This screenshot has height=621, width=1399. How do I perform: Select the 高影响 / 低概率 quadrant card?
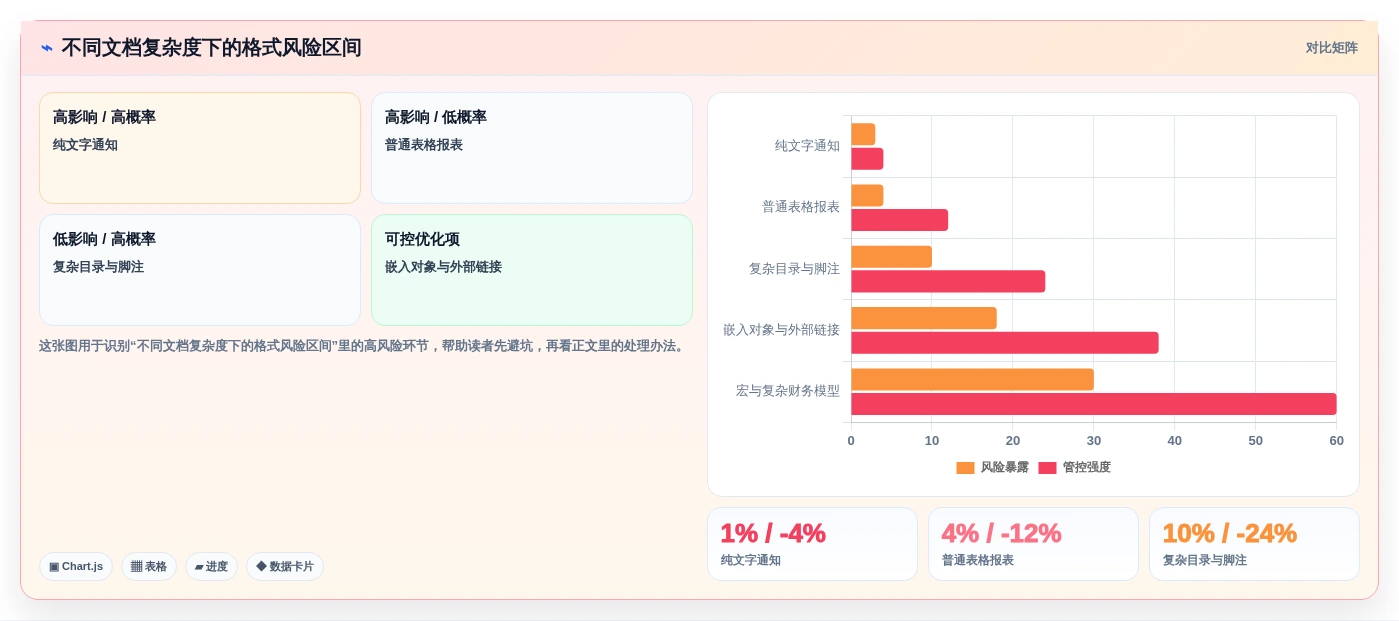click(x=532, y=148)
